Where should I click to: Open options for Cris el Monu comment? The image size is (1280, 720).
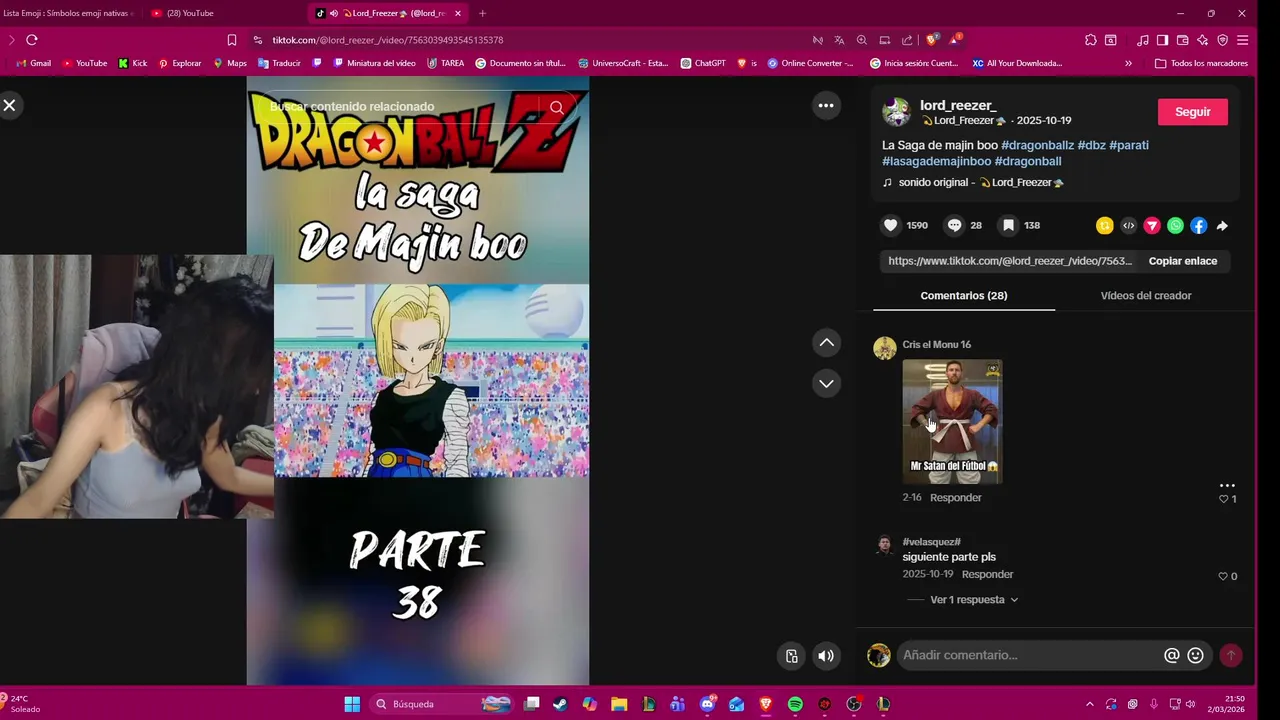pyautogui.click(x=1227, y=486)
